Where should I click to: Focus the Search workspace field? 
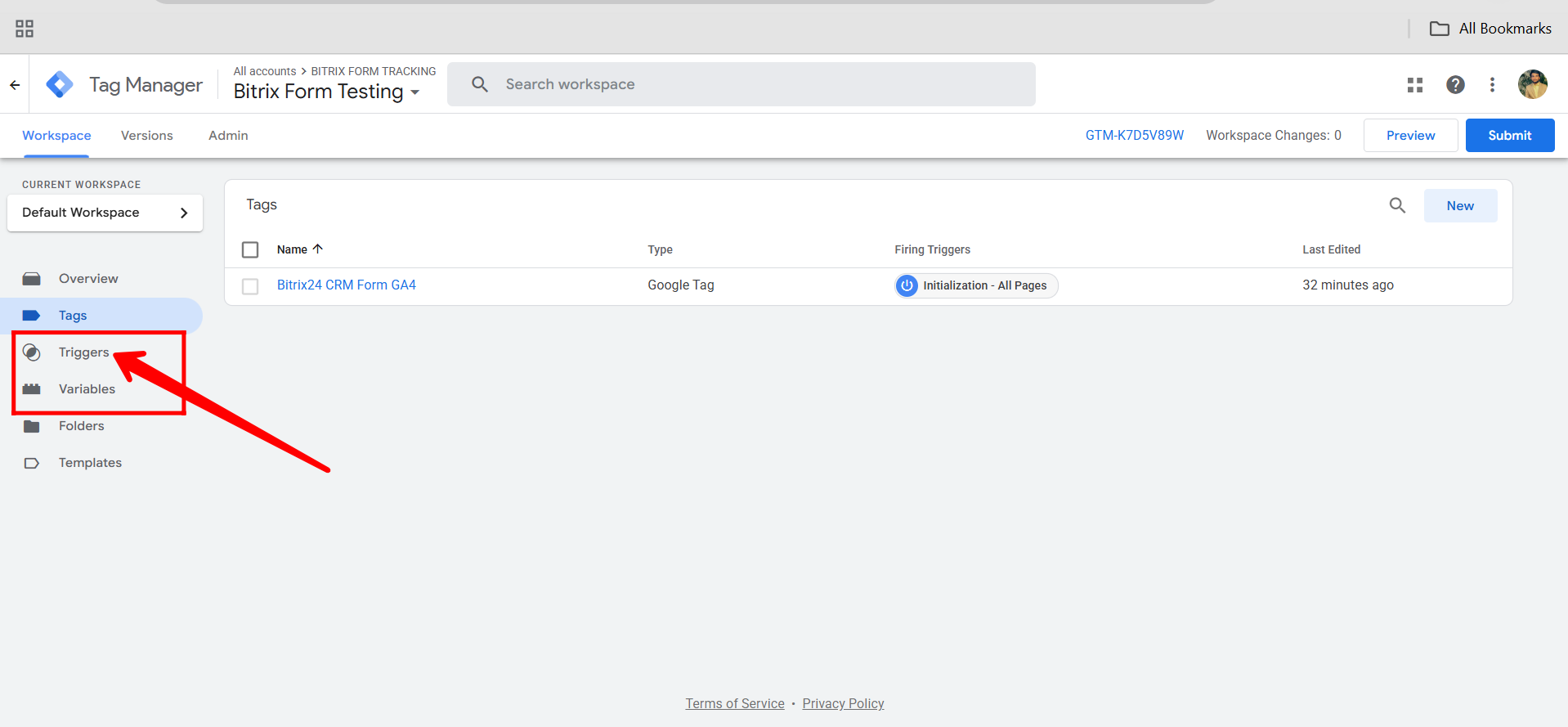coord(741,84)
